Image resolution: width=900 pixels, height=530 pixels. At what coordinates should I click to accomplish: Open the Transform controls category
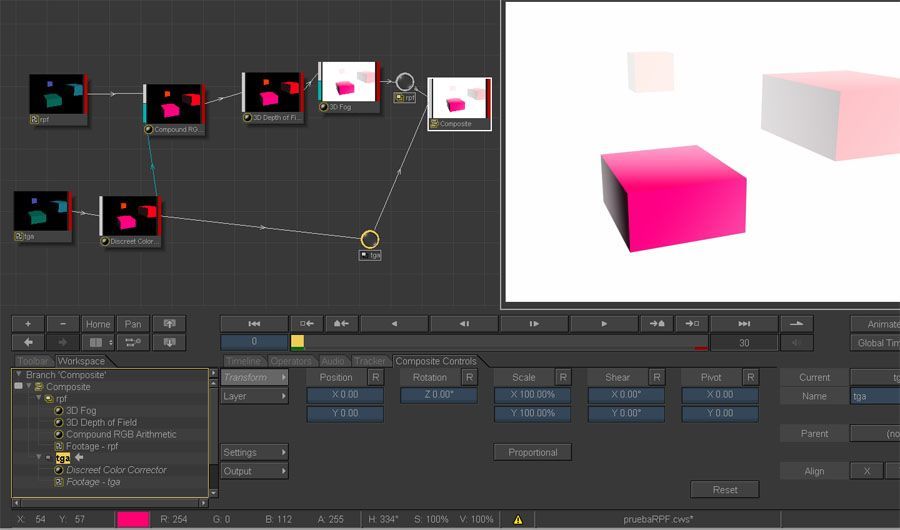pos(254,377)
